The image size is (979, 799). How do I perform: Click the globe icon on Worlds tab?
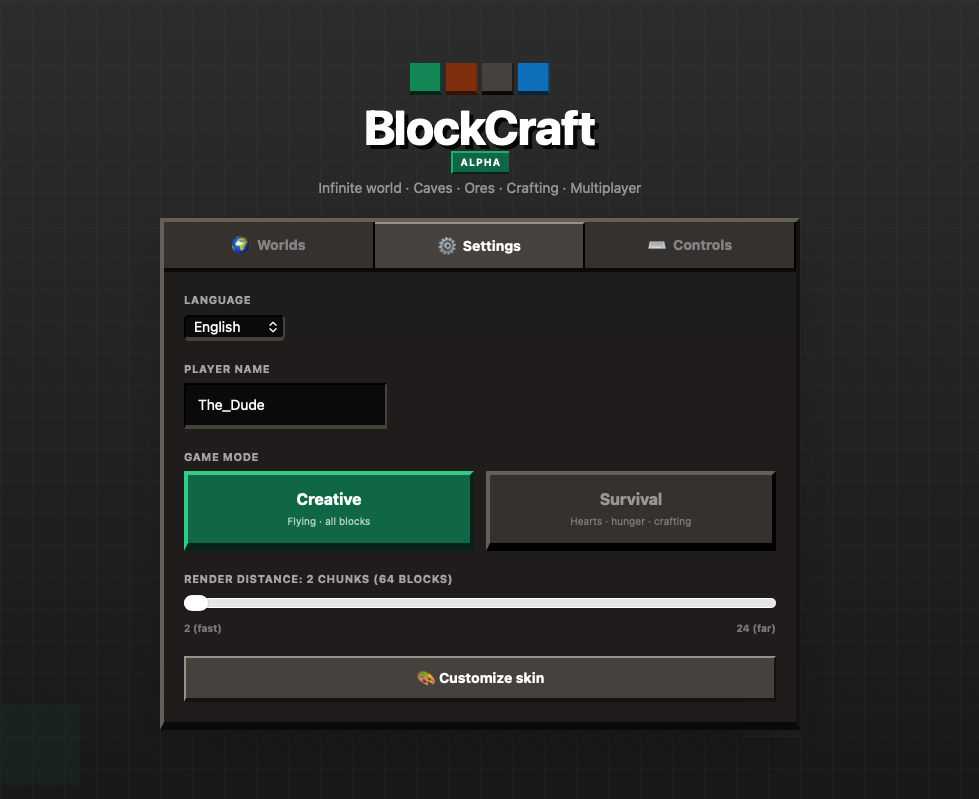tap(240, 245)
